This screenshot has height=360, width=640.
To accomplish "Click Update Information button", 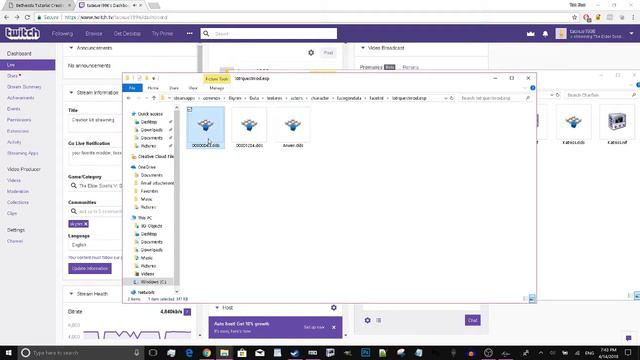I will click(x=90, y=269).
